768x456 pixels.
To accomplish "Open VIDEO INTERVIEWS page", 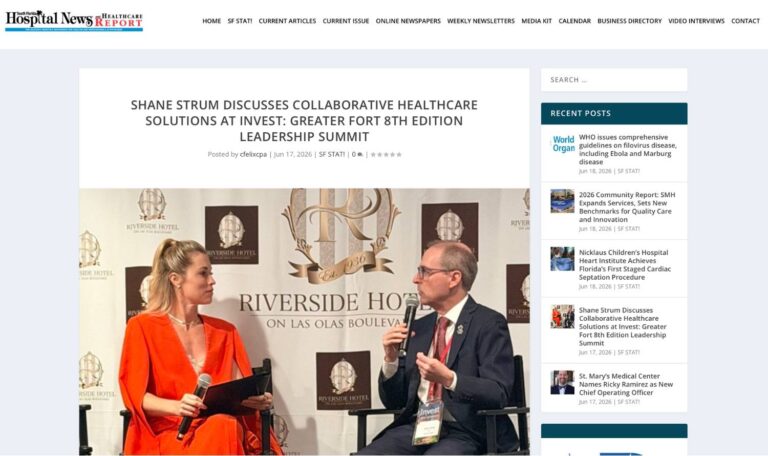I will click(x=696, y=21).
